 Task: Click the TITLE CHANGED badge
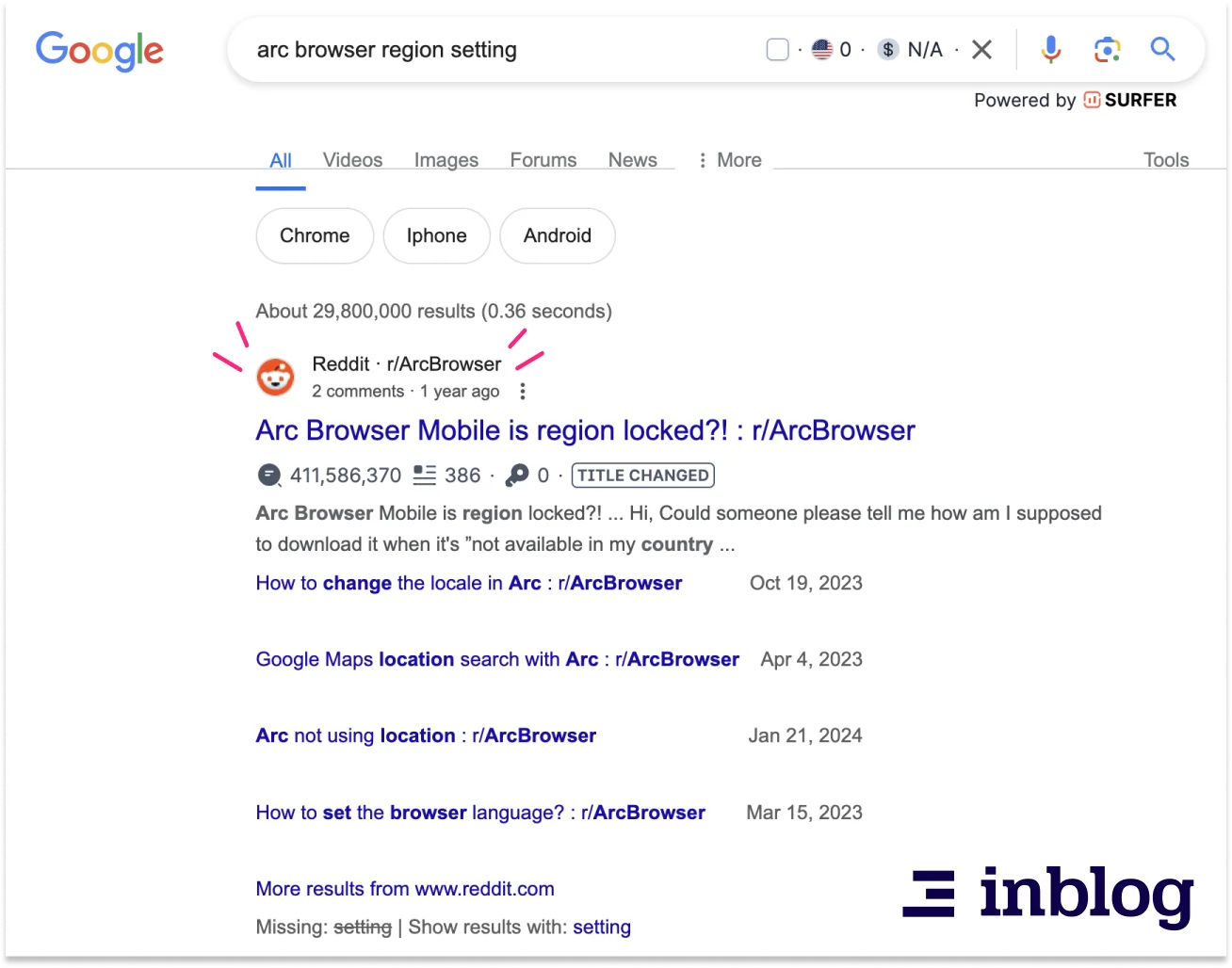coord(642,476)
